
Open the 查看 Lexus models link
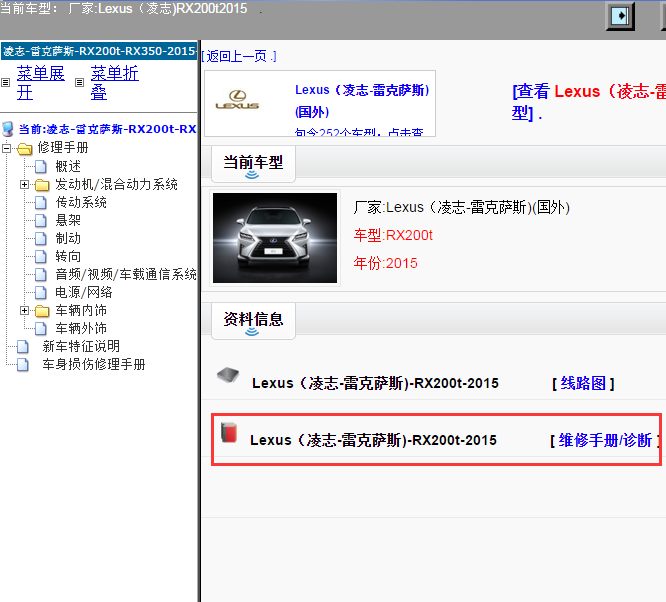pos(589,102)
